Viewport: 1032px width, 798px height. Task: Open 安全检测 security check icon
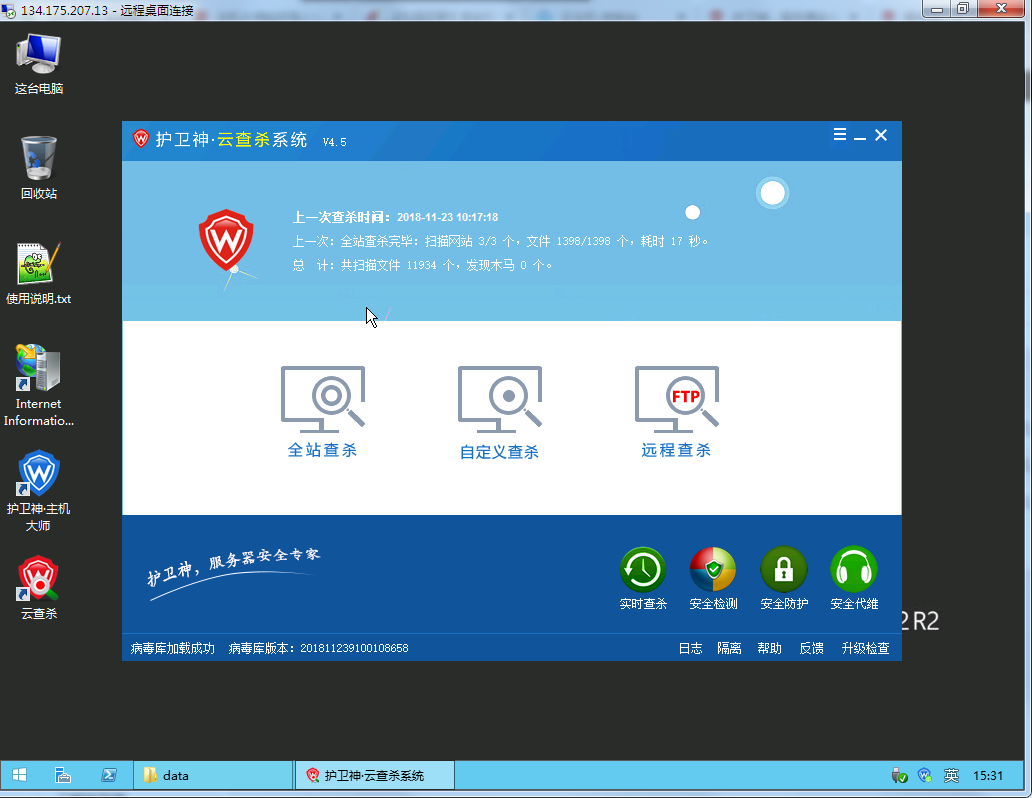pos(713,579)
